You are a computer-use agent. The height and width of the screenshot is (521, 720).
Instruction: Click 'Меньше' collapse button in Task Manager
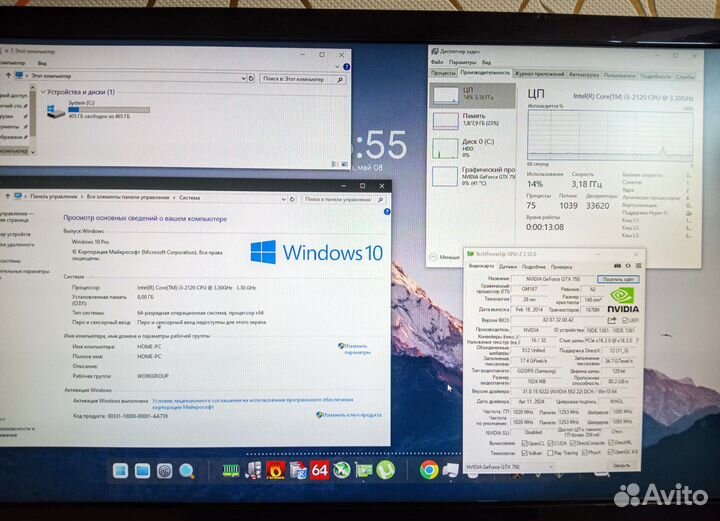point(444,257)
